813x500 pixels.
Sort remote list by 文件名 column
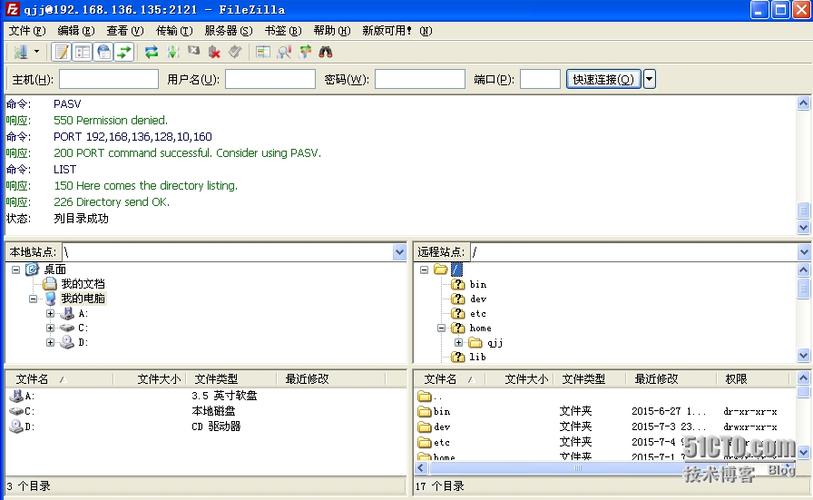[x=441, y=379]
